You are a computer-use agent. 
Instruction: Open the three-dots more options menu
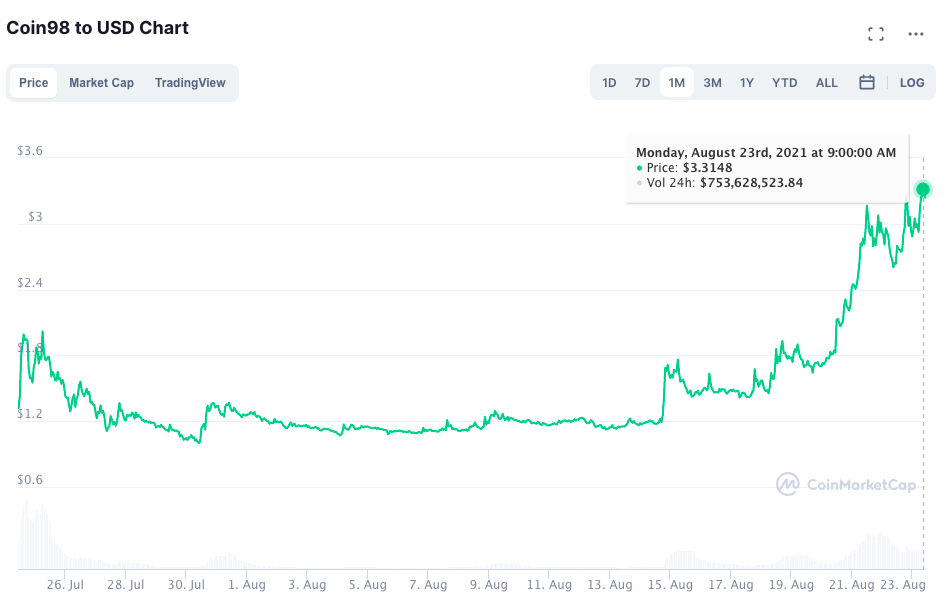(916, 34)
